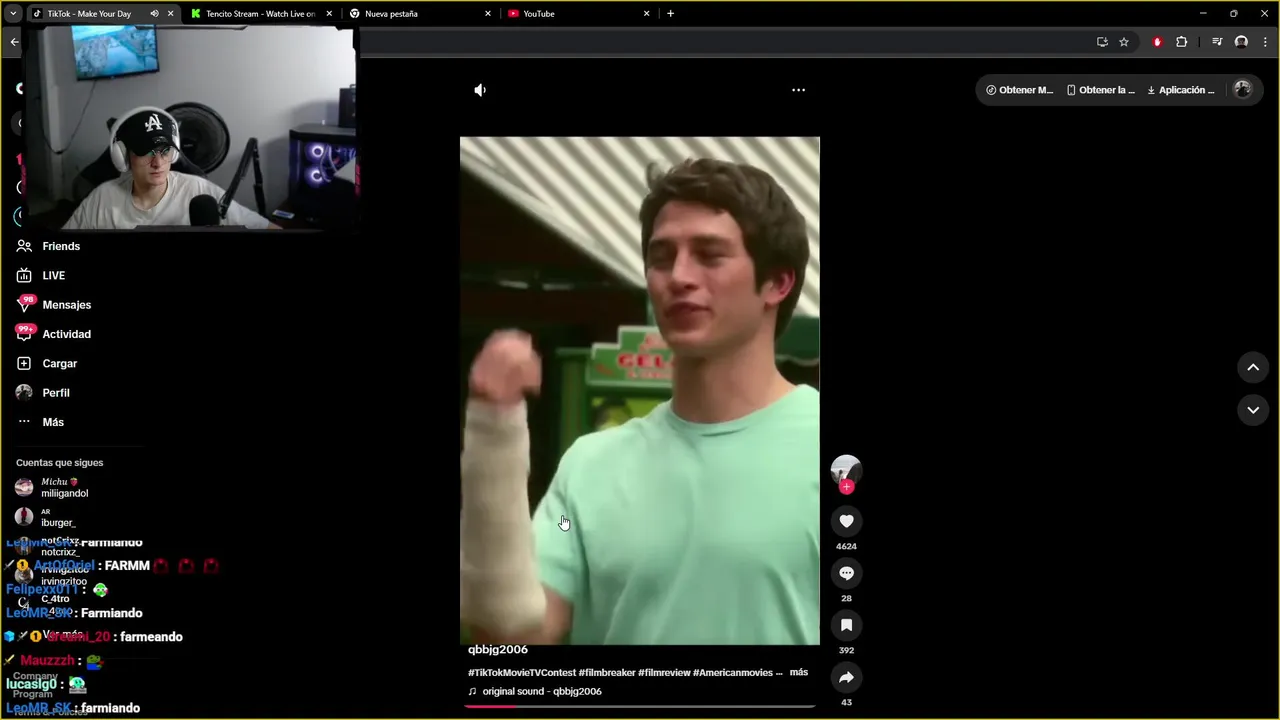Switch to Nueva pestaña tab

391,14
